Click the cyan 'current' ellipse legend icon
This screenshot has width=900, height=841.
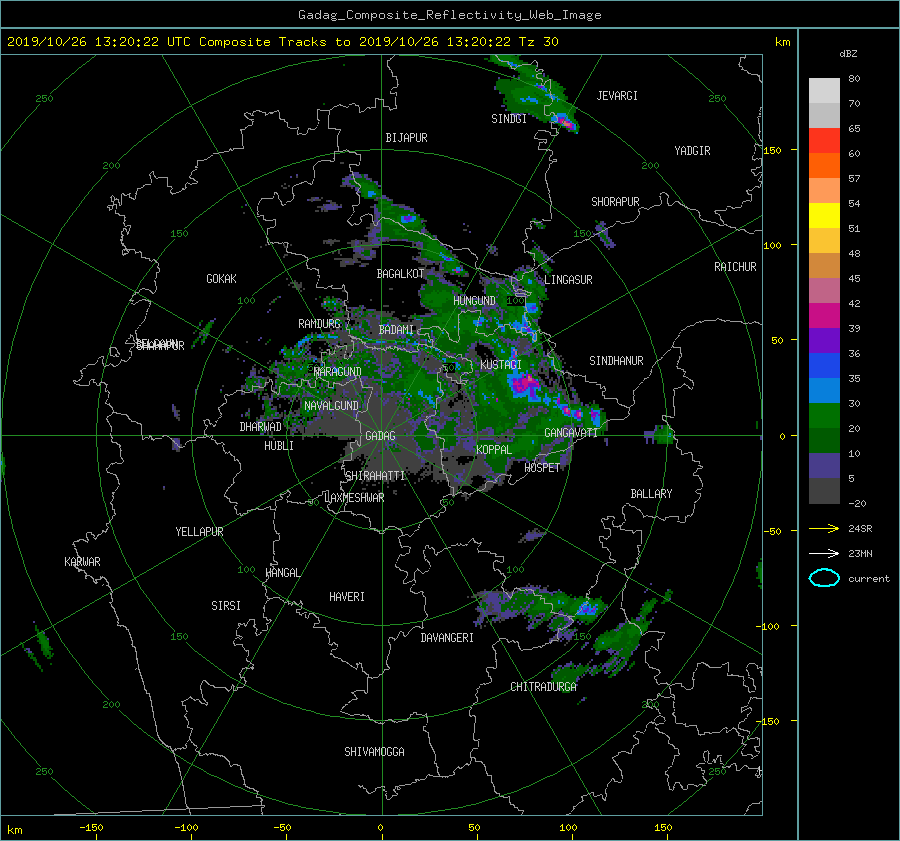click(824, 578)
